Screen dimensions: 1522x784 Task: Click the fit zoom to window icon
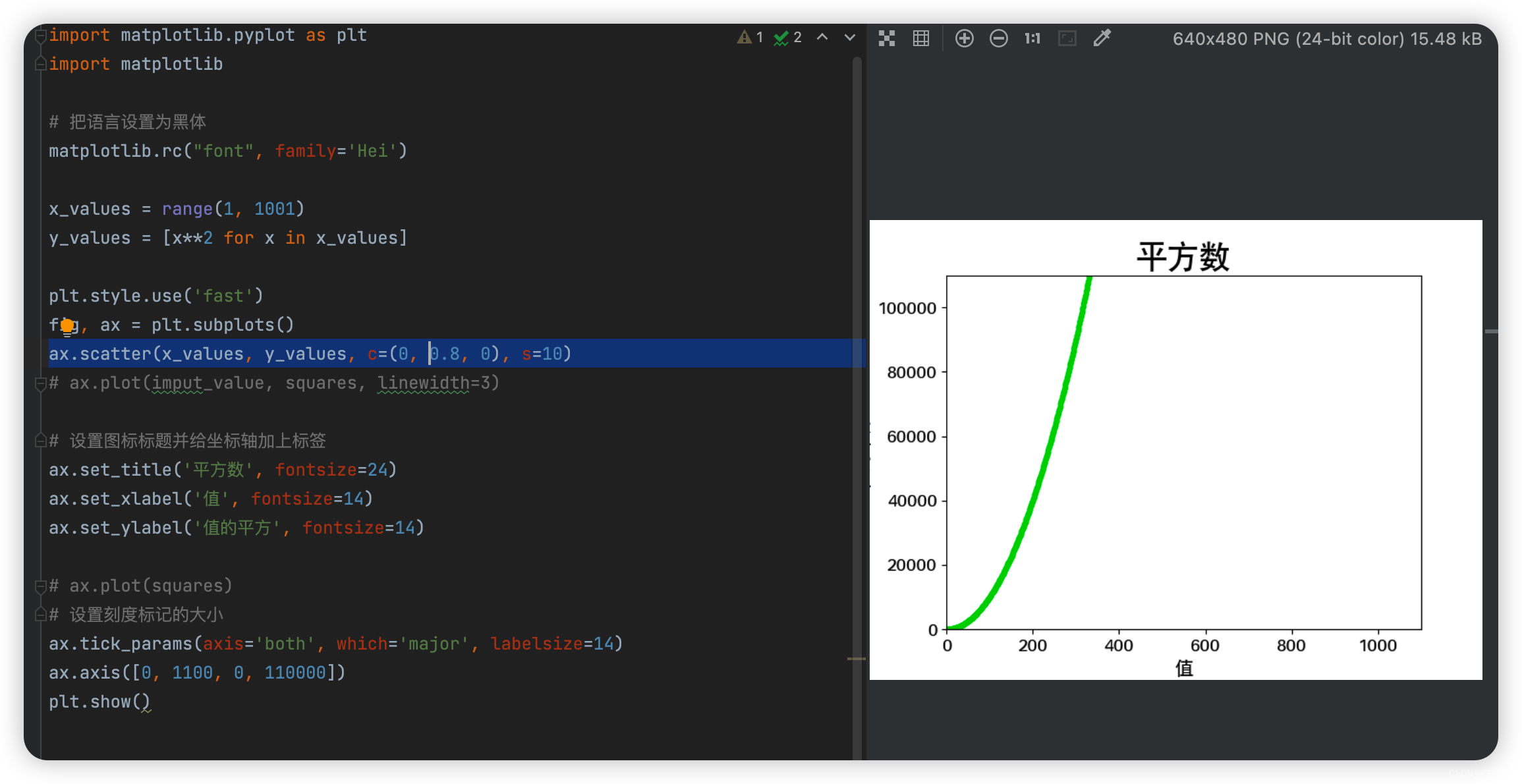click(1067, 38)
